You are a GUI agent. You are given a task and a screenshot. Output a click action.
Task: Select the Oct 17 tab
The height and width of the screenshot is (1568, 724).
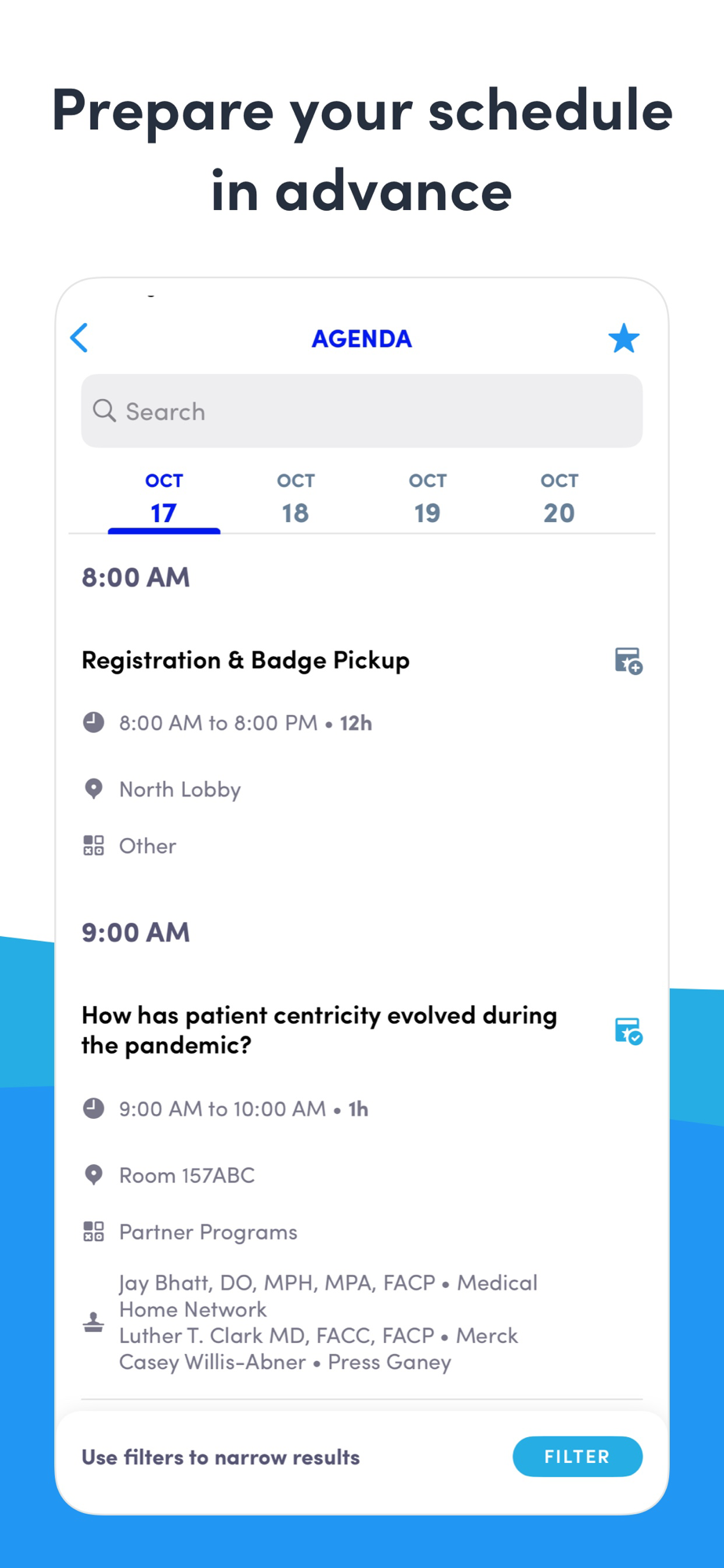[164, 498]
